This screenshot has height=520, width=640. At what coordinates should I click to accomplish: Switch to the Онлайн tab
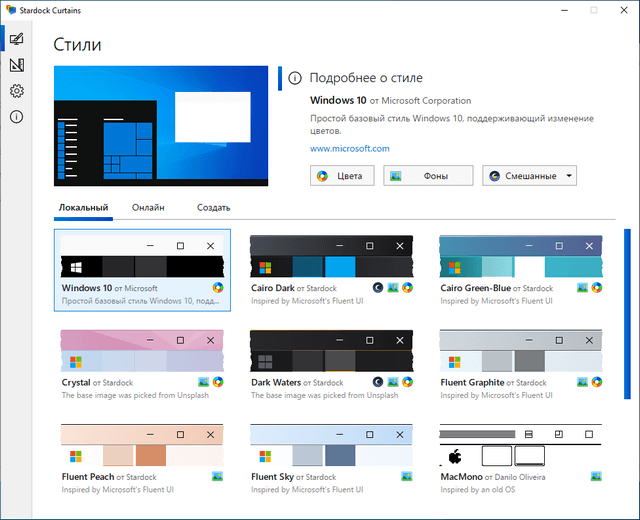pyautogui.click(x=148, y=208)
